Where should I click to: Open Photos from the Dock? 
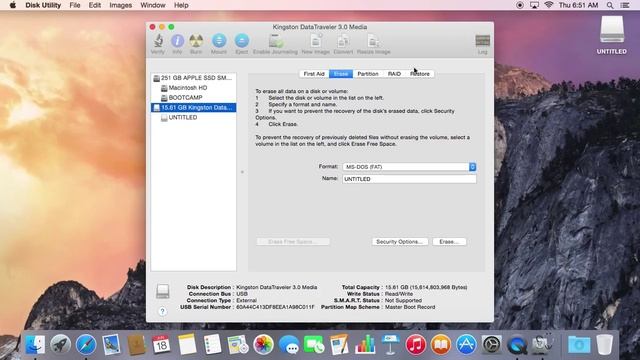pos(263,344)
